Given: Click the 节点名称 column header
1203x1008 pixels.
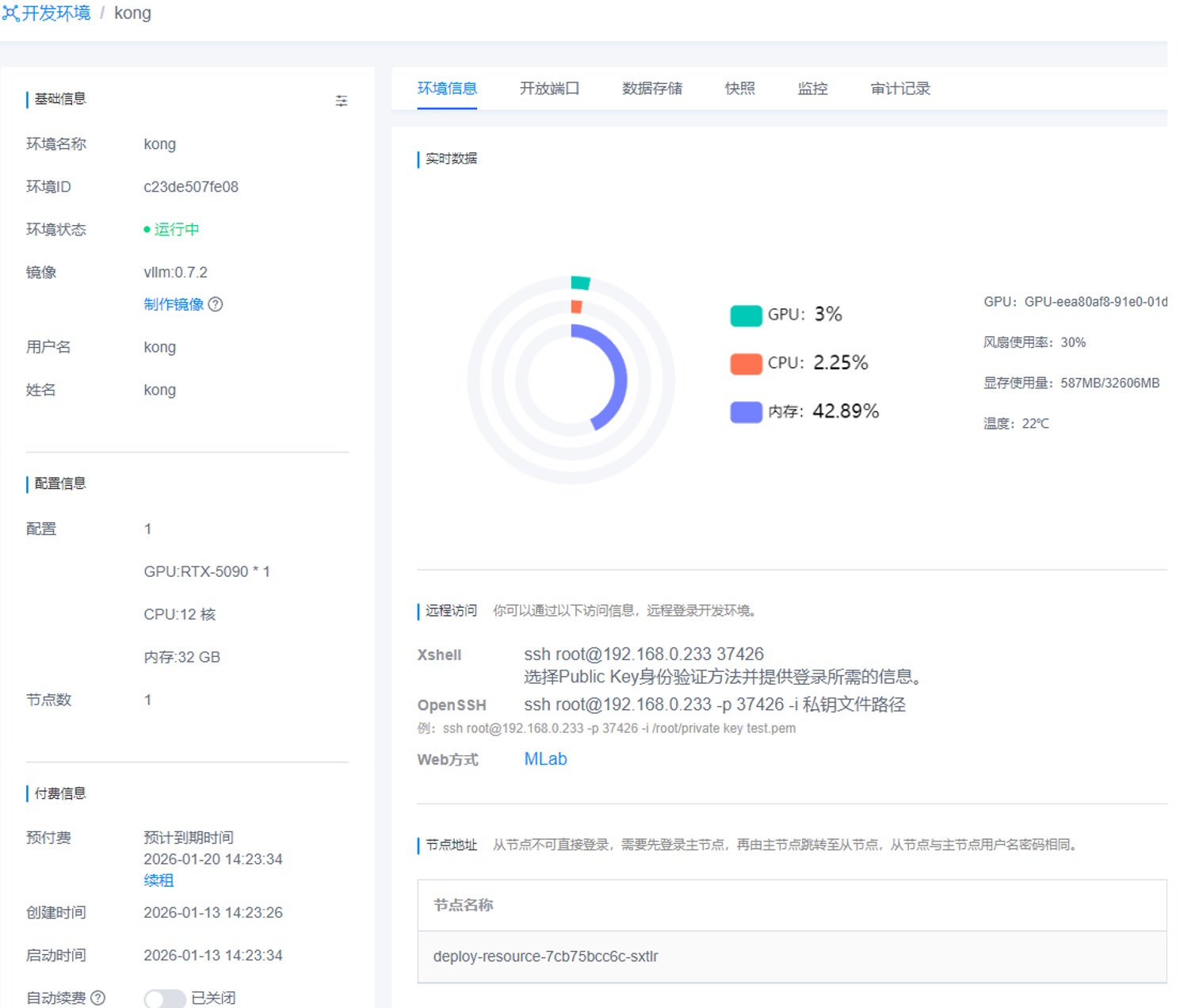Looking at the screenshot, I should (x=464, y=905).
